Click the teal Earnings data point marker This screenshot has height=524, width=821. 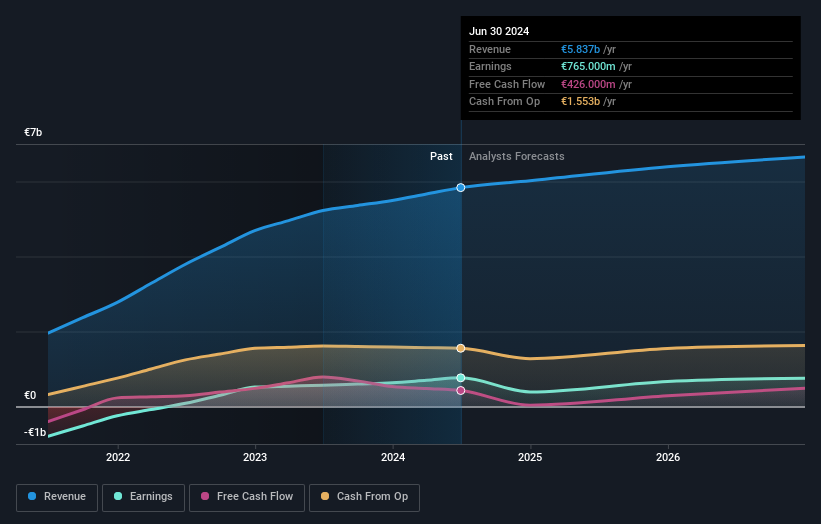(461, 377)
